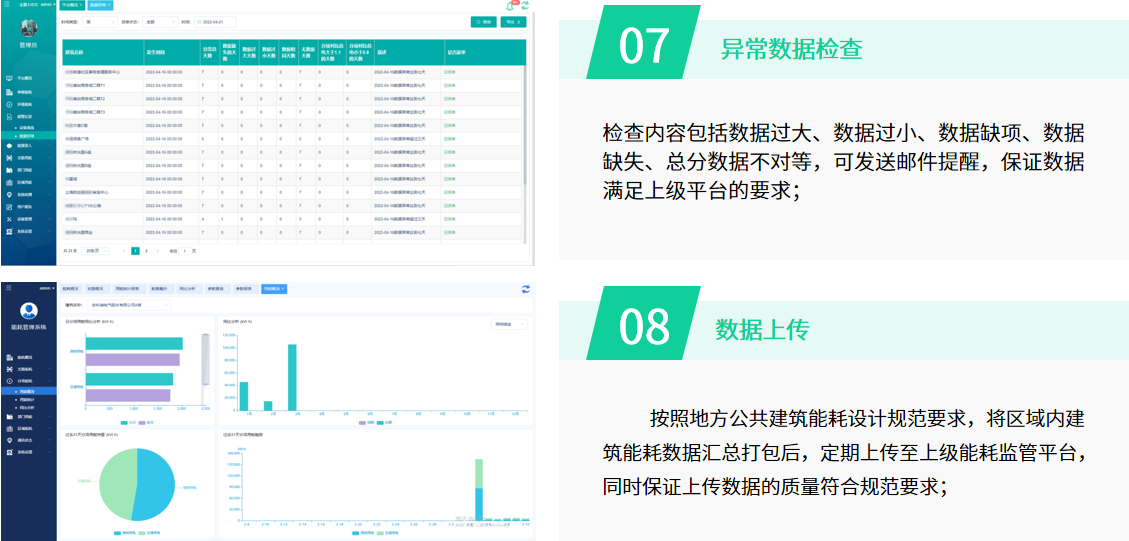Open 设备离线 submenu item
Viewport: 1129px width, 541px height.
[28, 128]
